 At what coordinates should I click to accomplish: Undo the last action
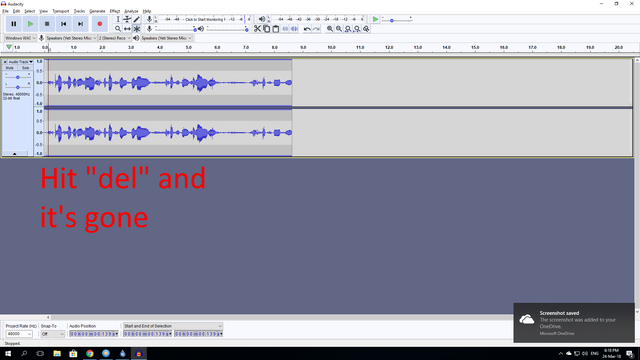click(307, 29)
